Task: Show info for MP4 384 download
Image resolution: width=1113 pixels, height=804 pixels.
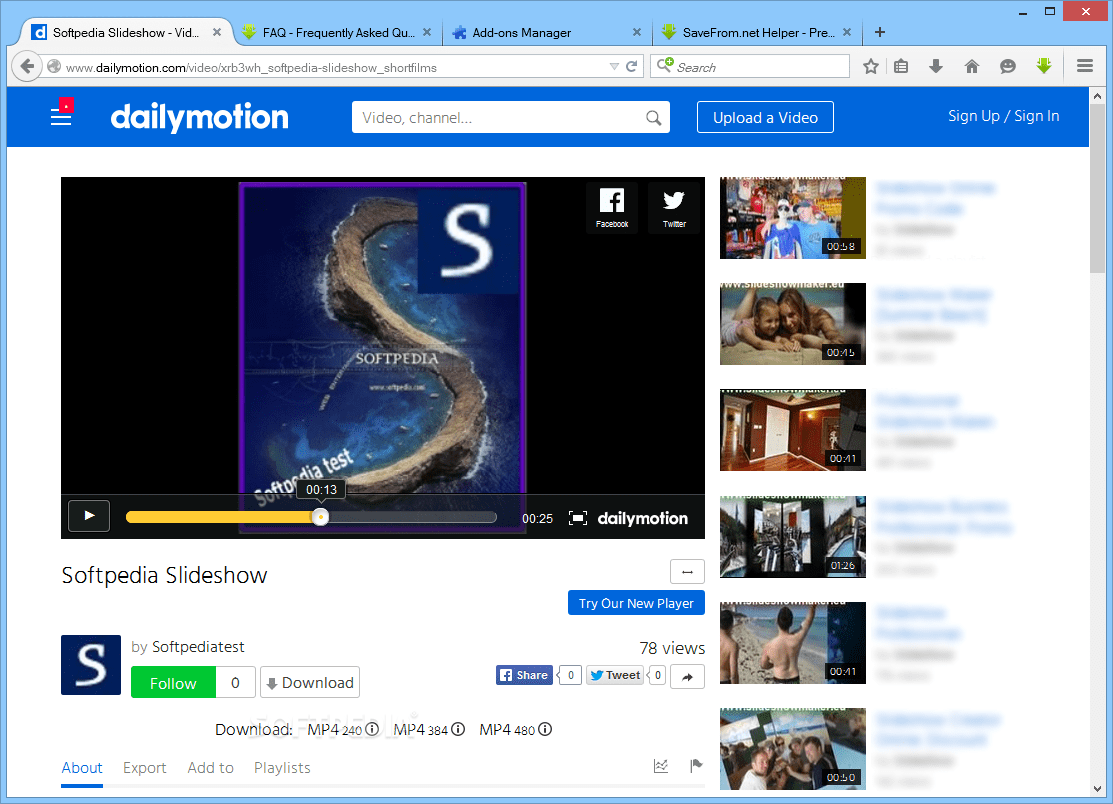Action: coord(458,729)
